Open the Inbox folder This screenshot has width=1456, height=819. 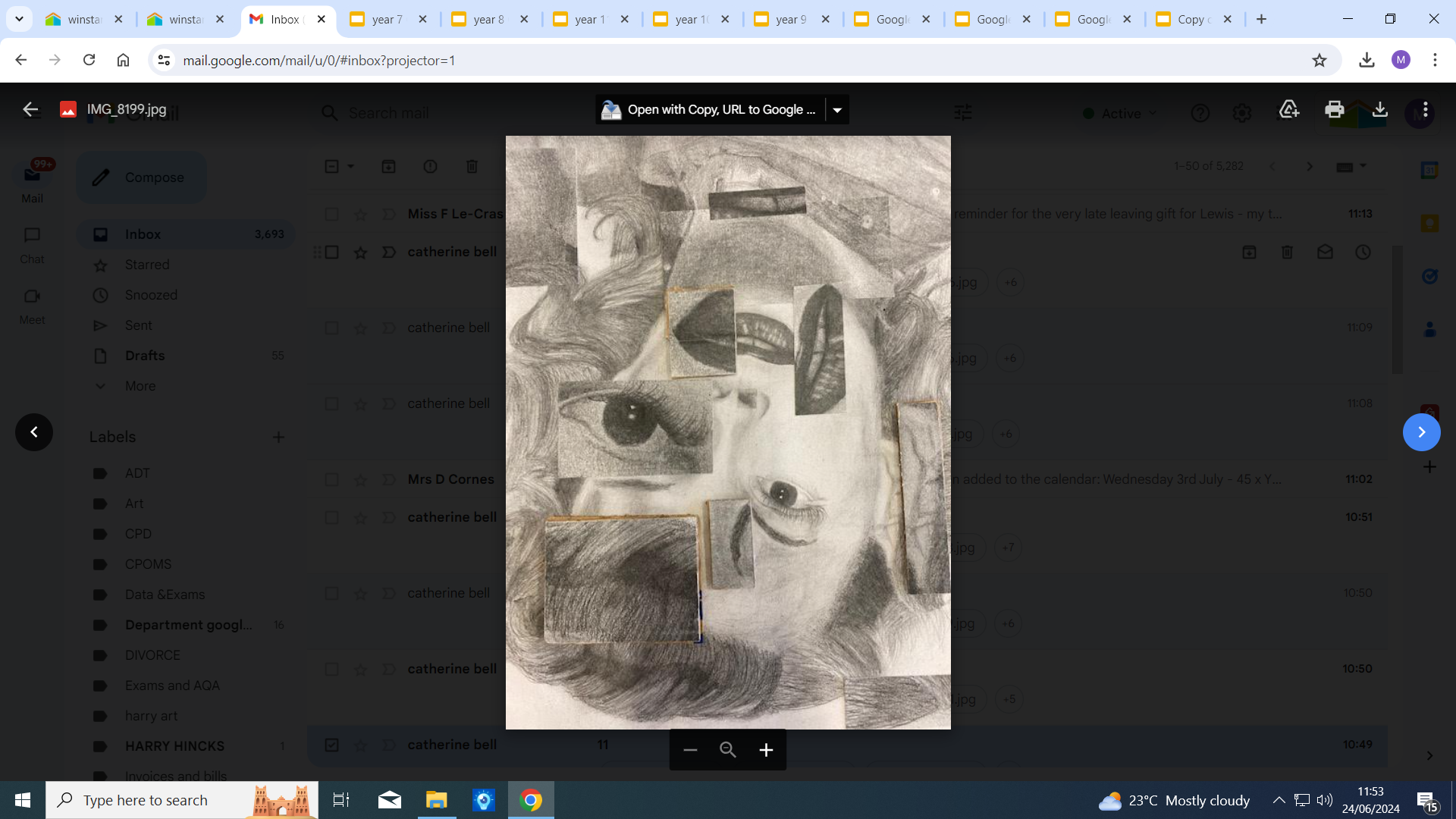[x=186, y=234]
